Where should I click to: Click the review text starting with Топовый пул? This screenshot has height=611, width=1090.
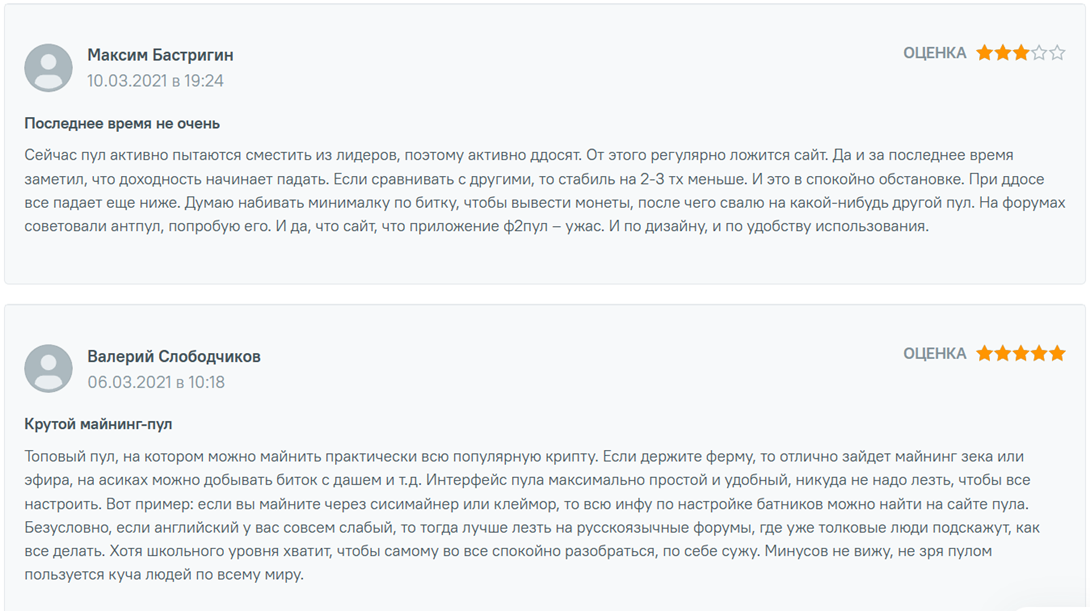point(532,515)
